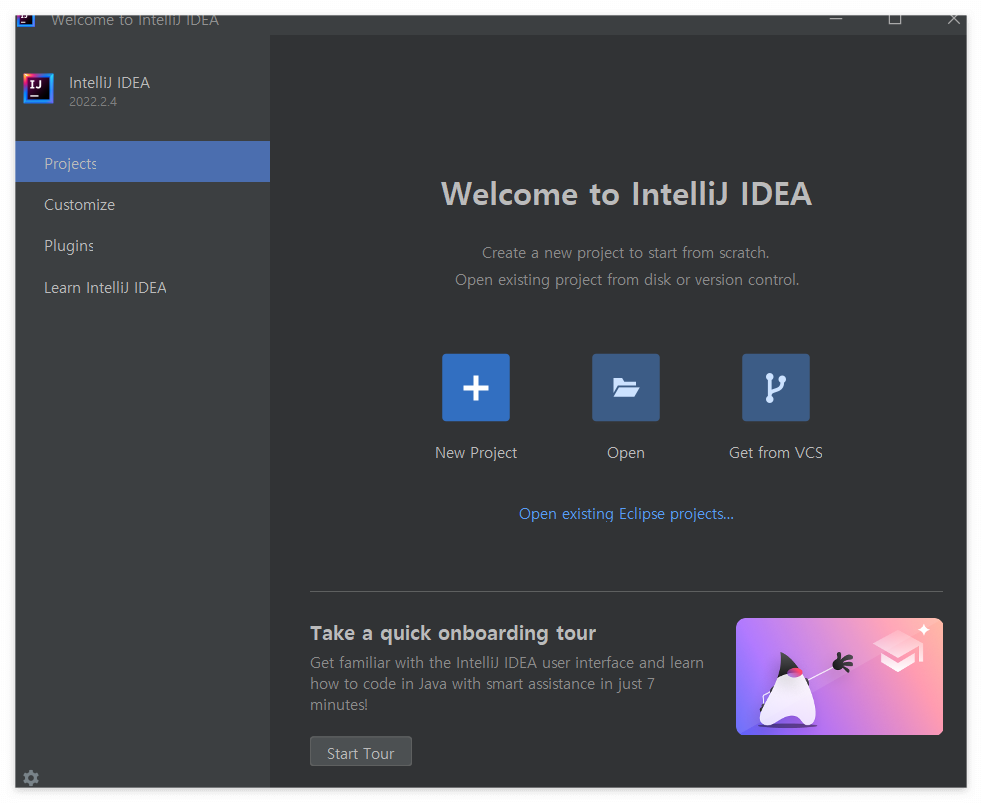Minimize the Welcome window

(x=836, y=19)
